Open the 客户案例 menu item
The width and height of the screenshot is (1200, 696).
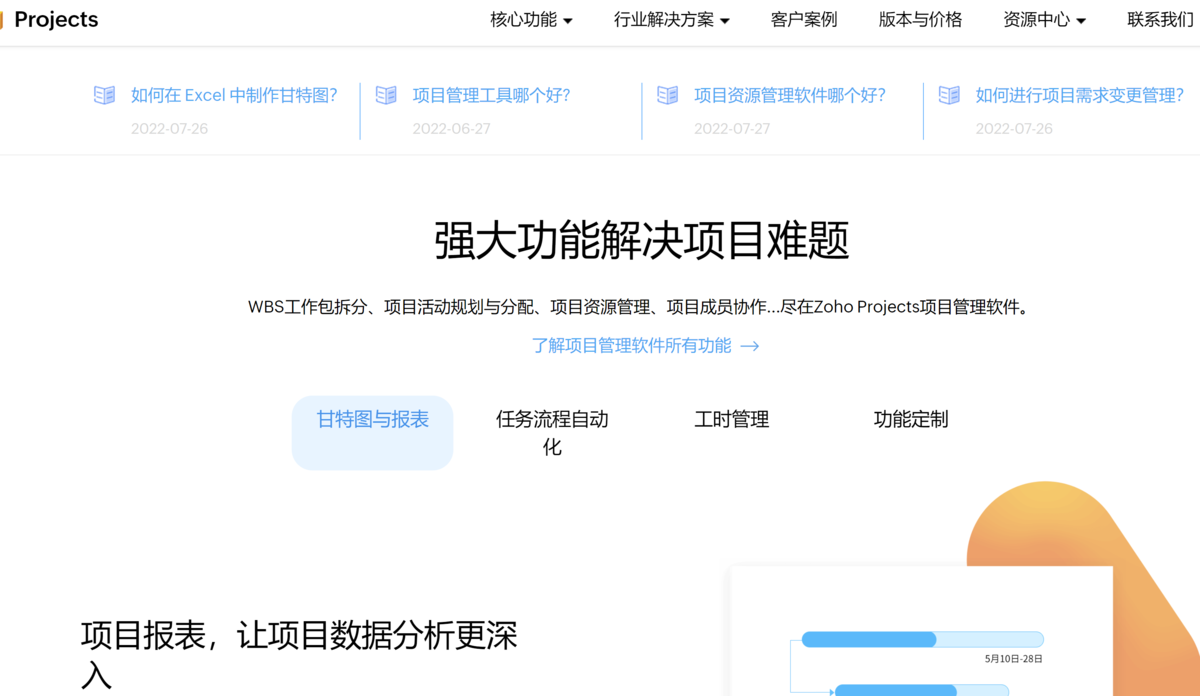tap(804, 19)
